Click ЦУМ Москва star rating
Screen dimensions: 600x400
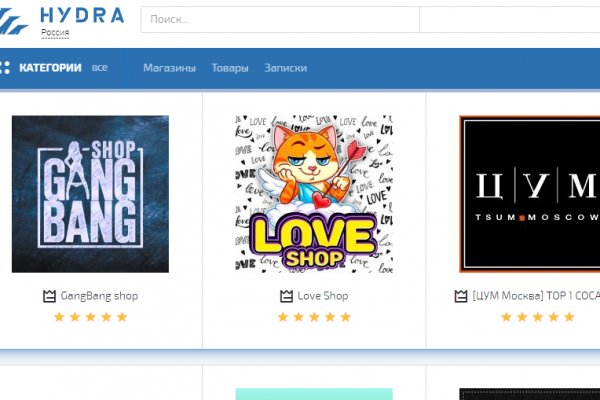[538, 317]
